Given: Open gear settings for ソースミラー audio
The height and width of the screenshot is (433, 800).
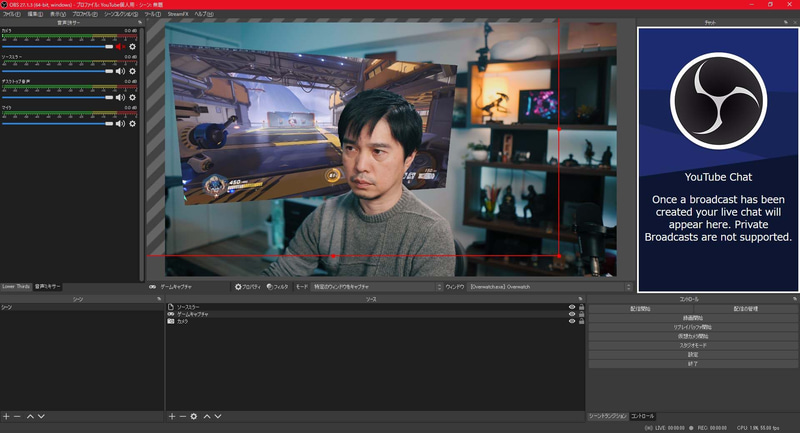Looking at the screenshot, I should [x=132, y=72].
